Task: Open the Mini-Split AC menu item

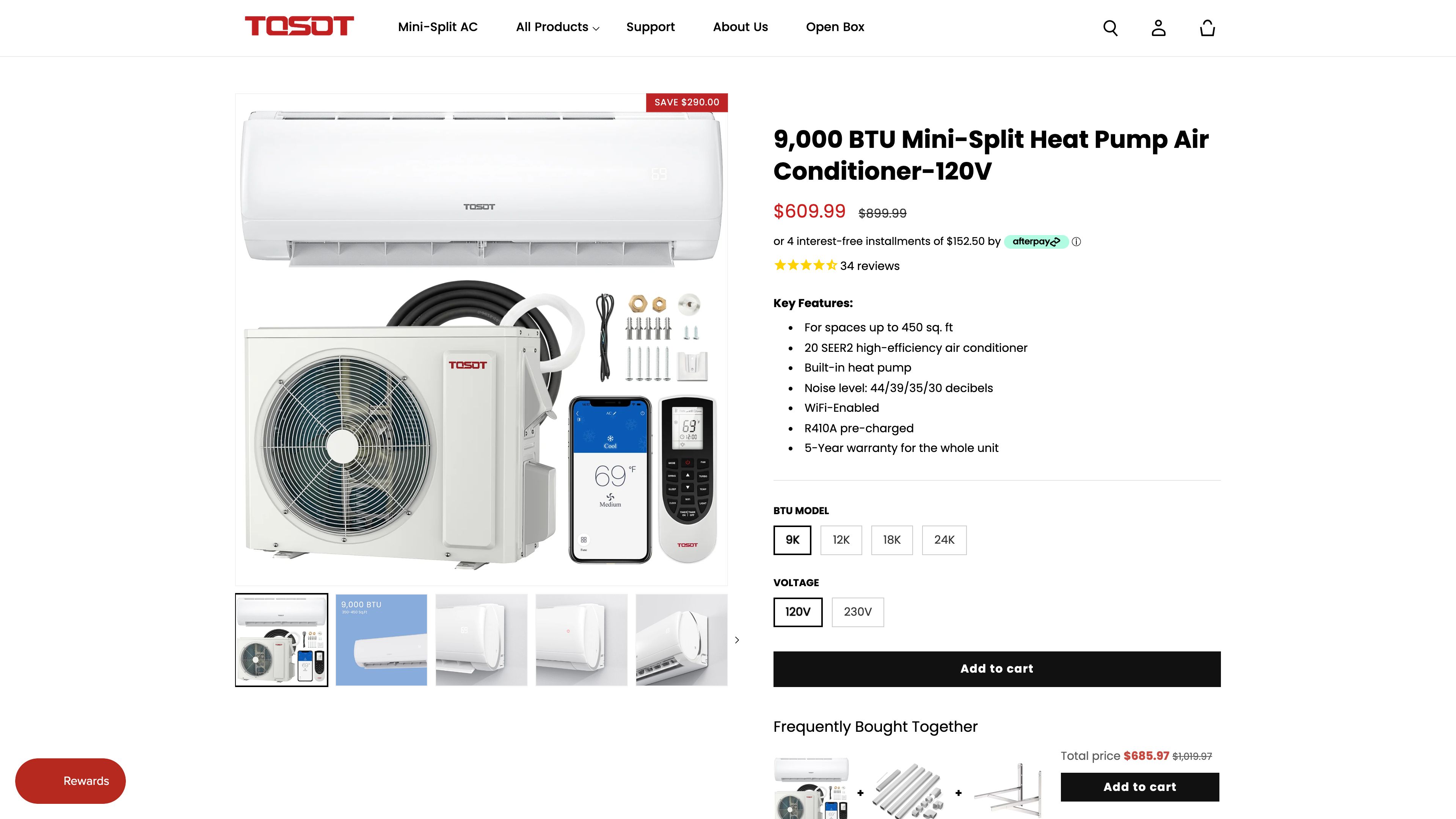Action: (438, 27)
